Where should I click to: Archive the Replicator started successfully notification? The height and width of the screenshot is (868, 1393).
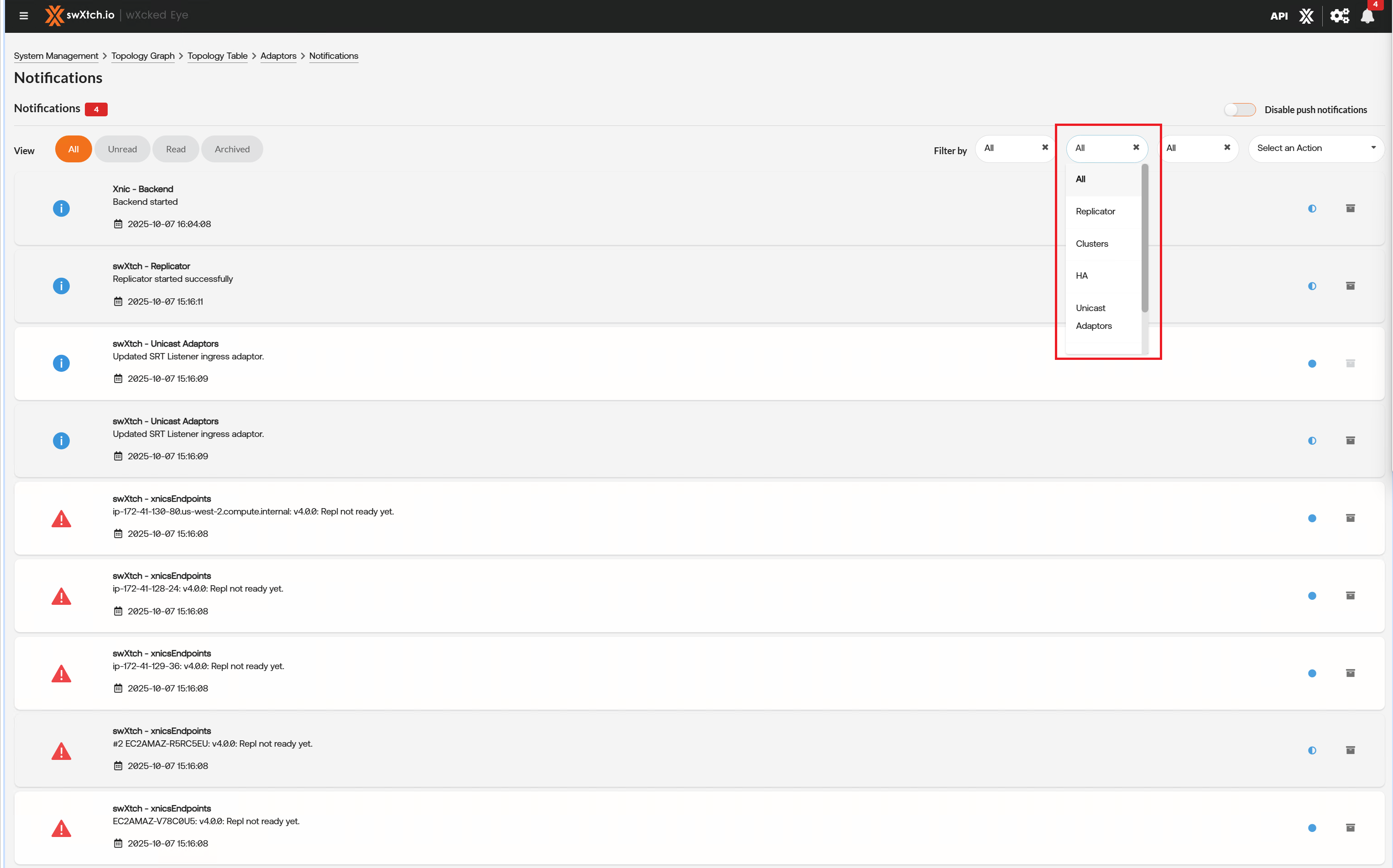(1350, 286)
